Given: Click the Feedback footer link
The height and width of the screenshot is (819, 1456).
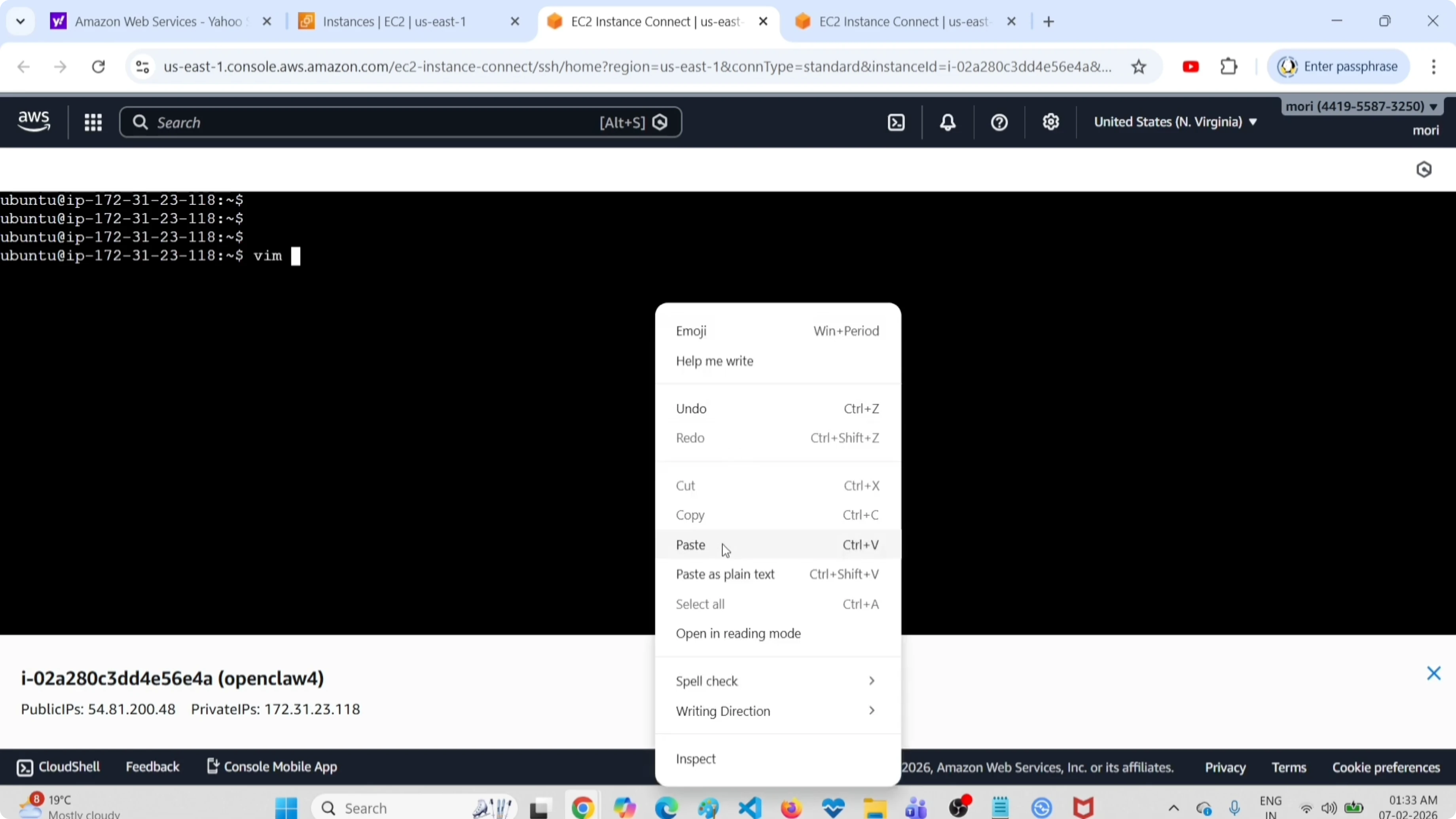Looking at the screenshot, I should click(x=152, y=767).
